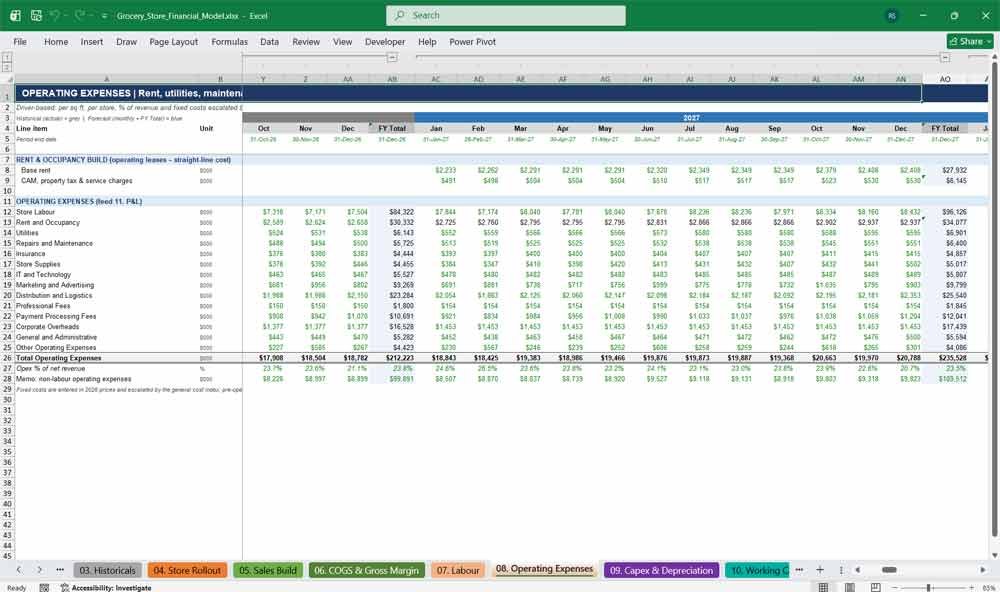
Task: Click the Redo arrow icon
Action: [x=79, y=15]
